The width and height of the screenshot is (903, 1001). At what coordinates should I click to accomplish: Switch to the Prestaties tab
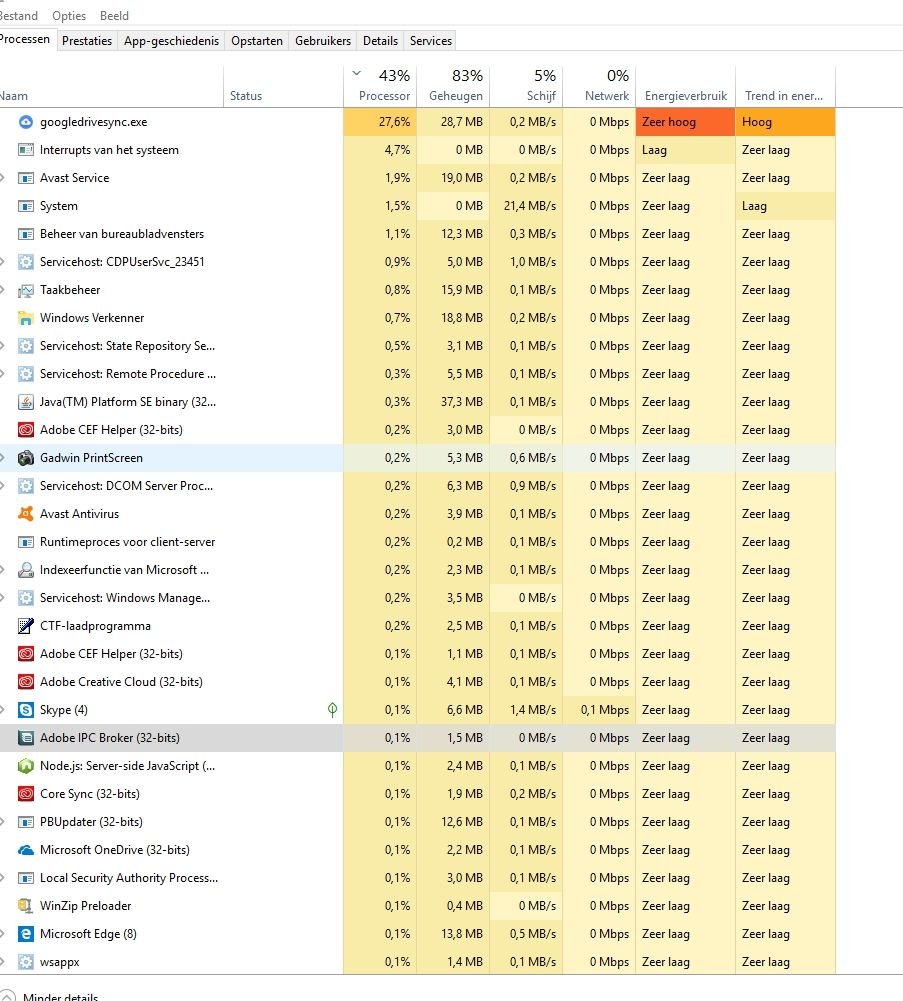point(87,41)
